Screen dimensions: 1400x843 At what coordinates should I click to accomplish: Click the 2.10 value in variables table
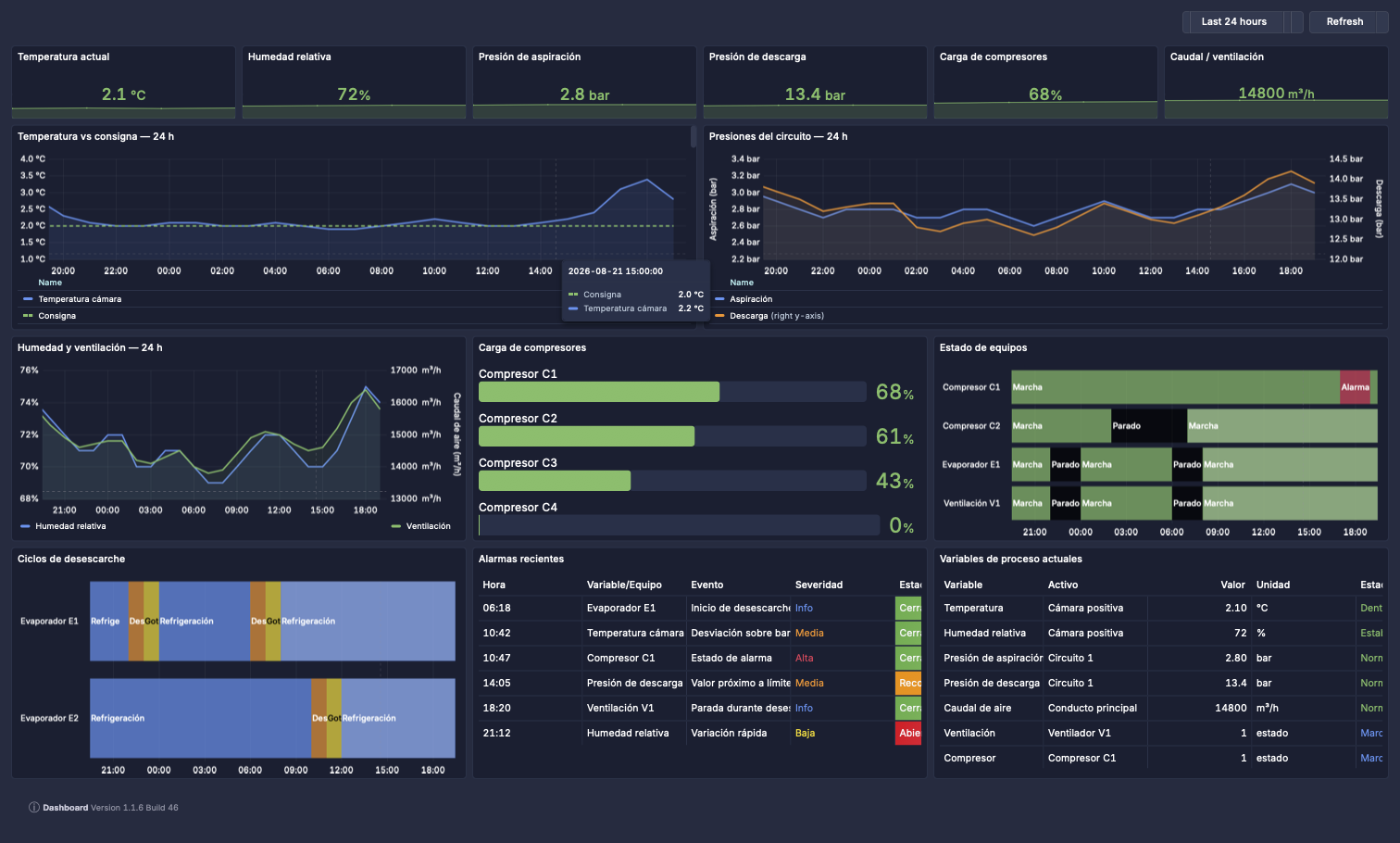click(x=1236, y=608)
